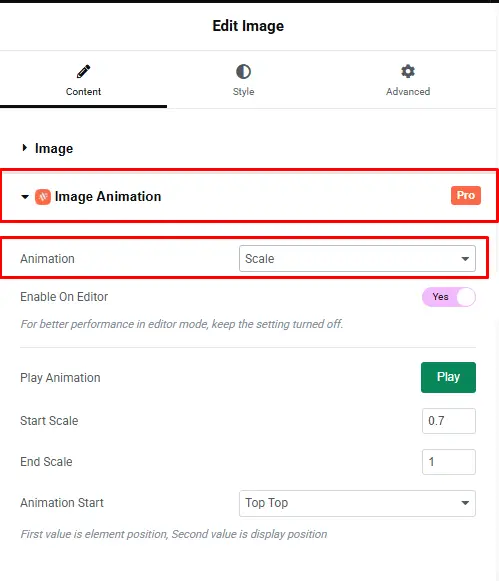Expand the Image section arrow
The width and height of the screenshot is (499, 581).
coord(25,148)
